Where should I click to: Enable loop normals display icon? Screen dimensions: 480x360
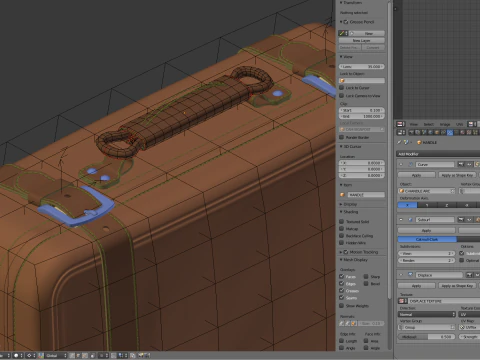coord(347,323)
